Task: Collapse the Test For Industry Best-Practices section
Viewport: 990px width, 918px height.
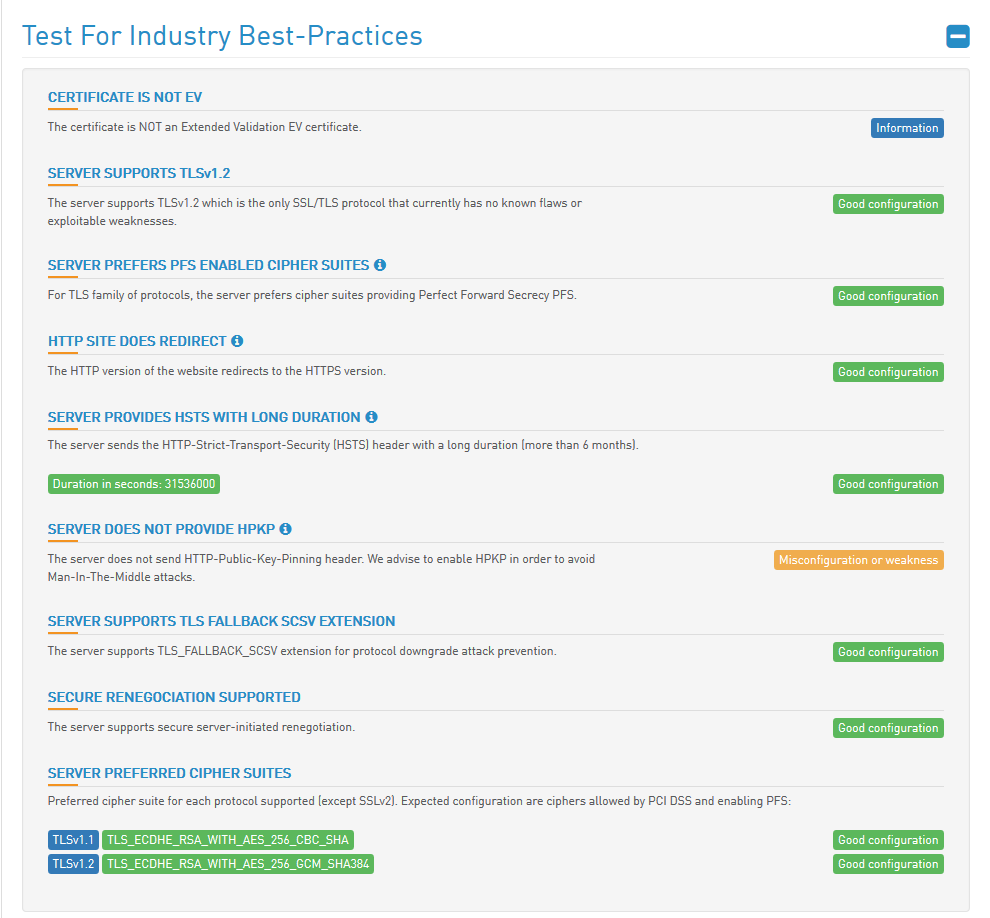Action: 957,36
